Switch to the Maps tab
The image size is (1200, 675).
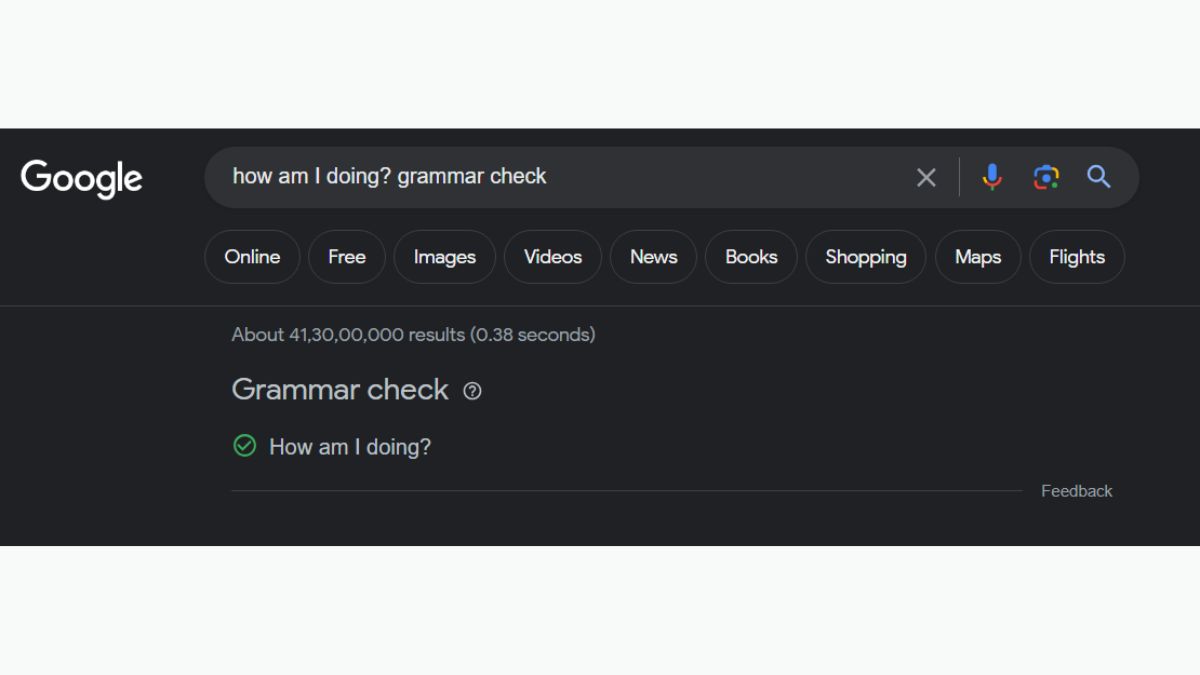coord(977,257)
